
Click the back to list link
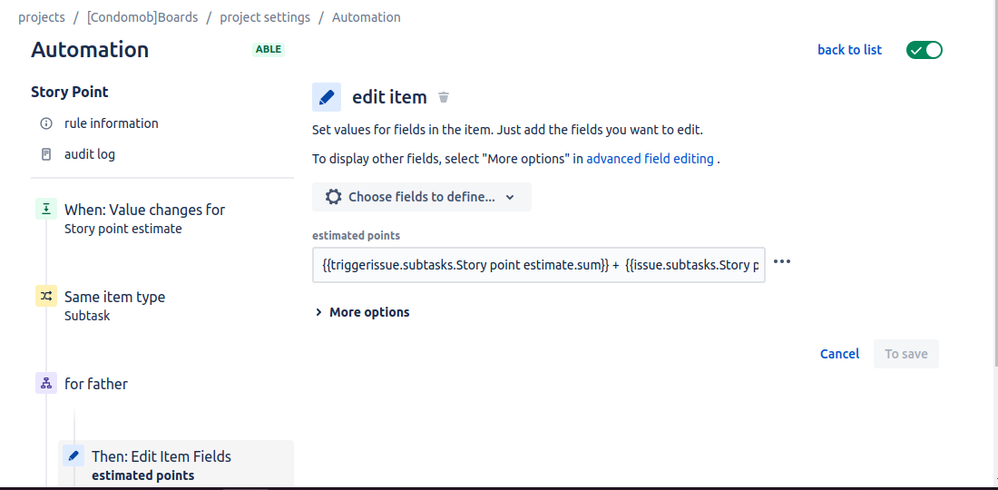point(850,50)
